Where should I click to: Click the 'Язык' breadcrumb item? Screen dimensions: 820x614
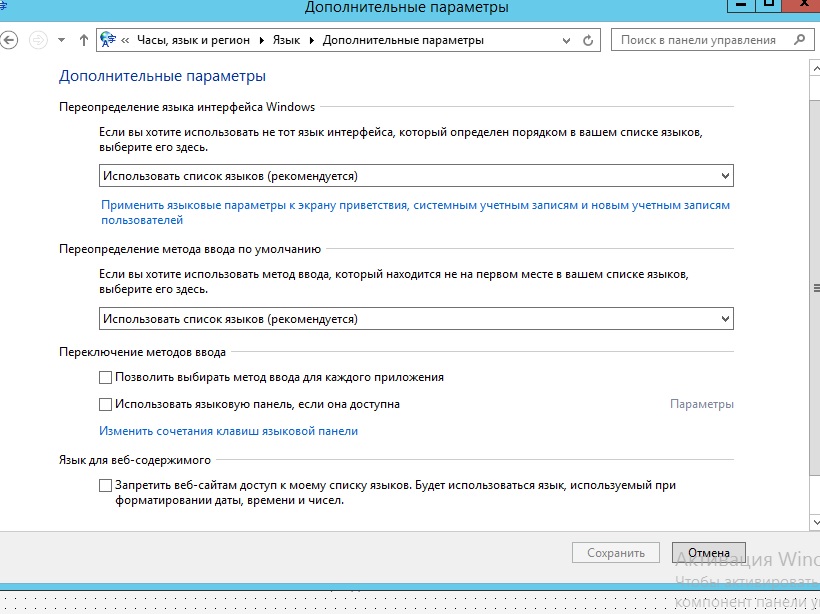coord(285,41)
